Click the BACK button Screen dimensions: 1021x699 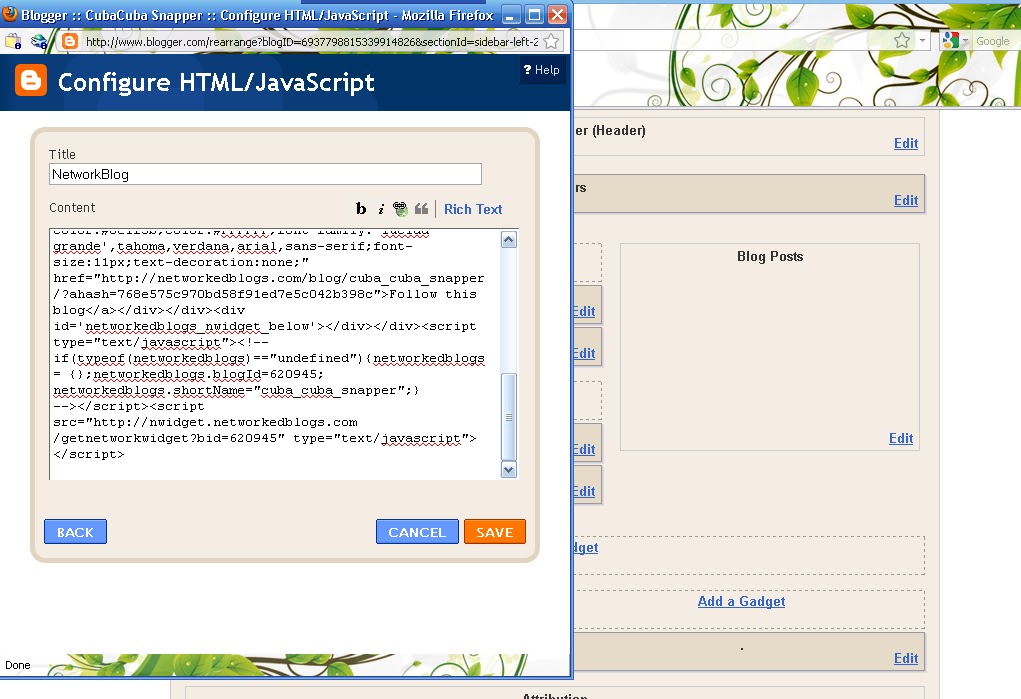click(x=75, y=532)
